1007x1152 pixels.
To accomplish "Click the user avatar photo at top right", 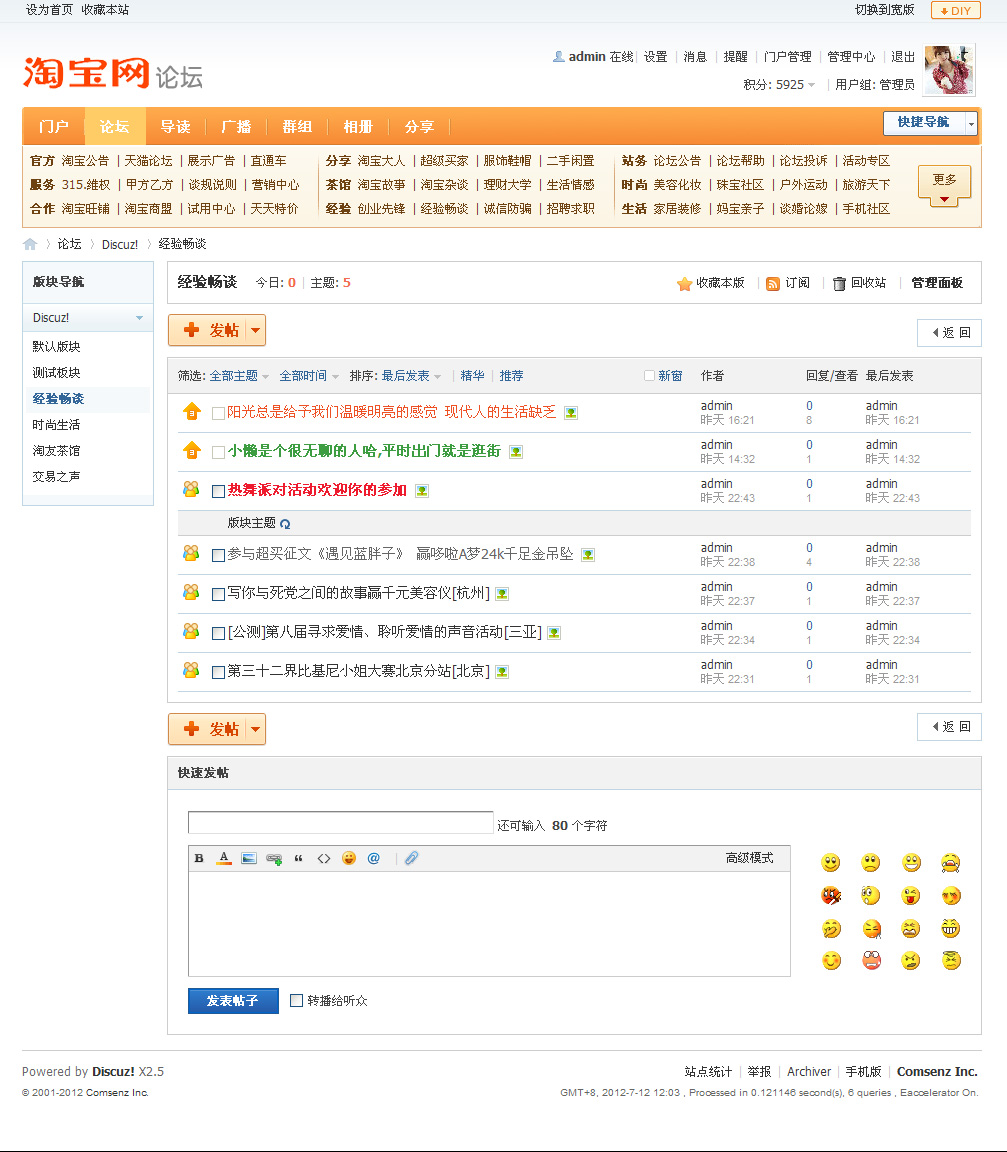I will [x=949, y=70].
